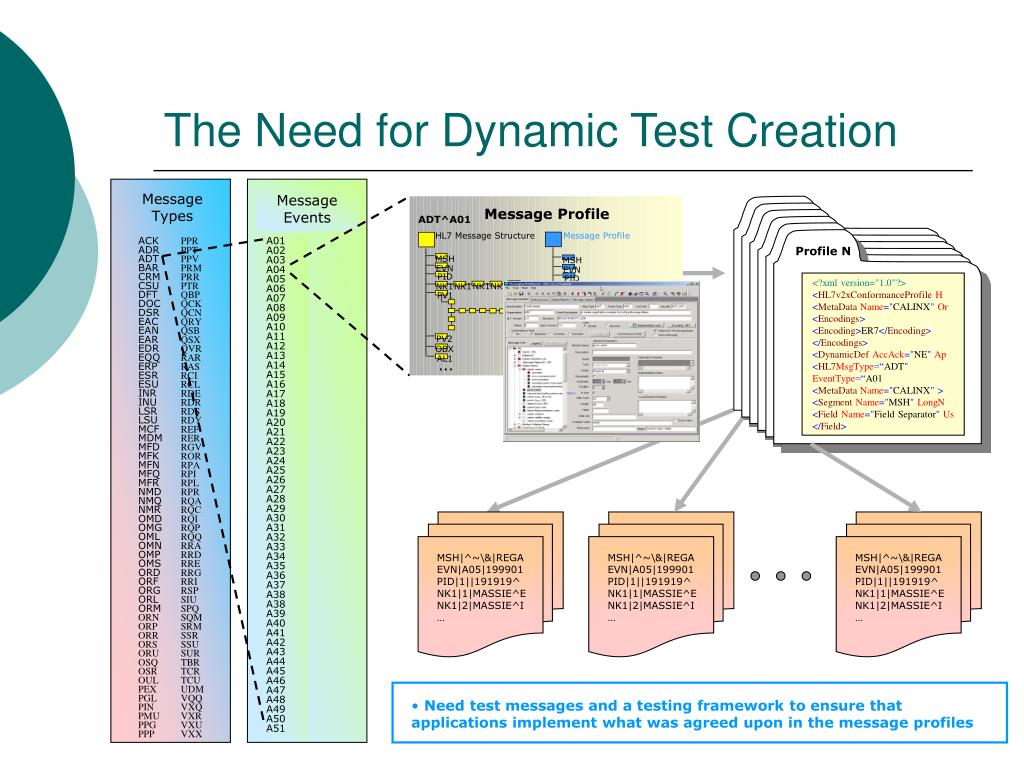Click the Message Profile heading text
This screenshot has height=768, width=1024.
click(x=547, y=214)
